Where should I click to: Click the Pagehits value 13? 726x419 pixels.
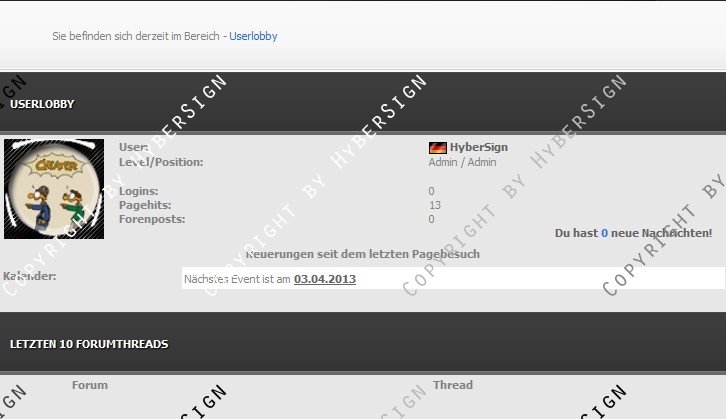click(434, 205)
